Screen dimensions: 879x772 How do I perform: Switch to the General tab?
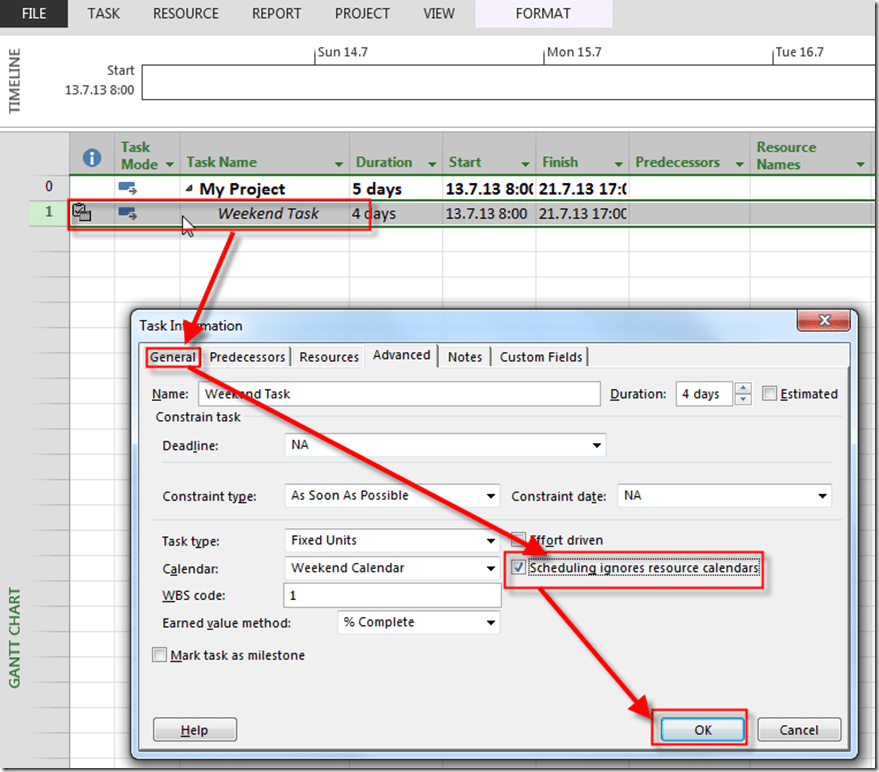tap(173, 357)
